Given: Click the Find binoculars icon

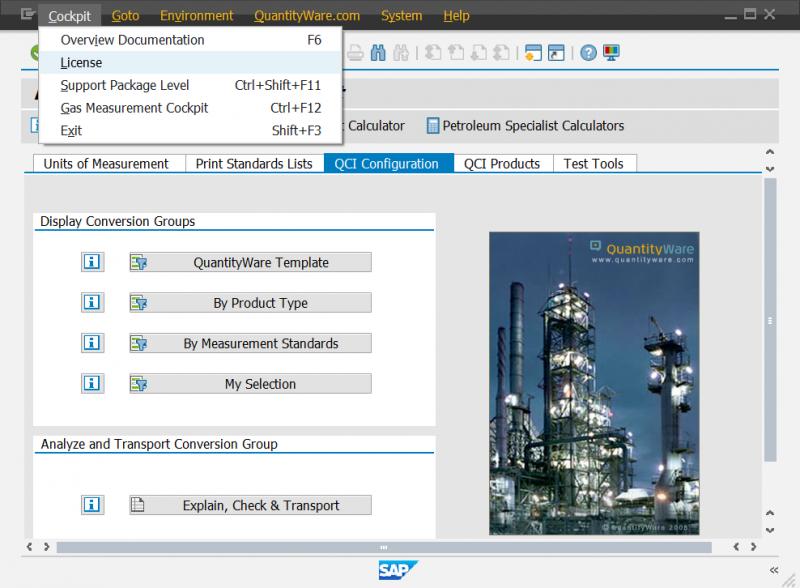Looking at the screenshot, I should pyautogui.click(x=378, y=53).
